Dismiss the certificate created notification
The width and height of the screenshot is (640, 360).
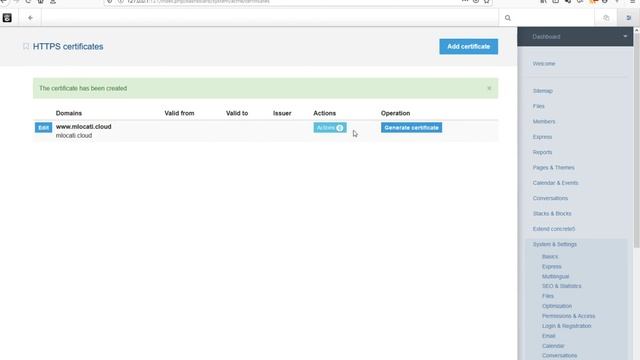(489, 88)
